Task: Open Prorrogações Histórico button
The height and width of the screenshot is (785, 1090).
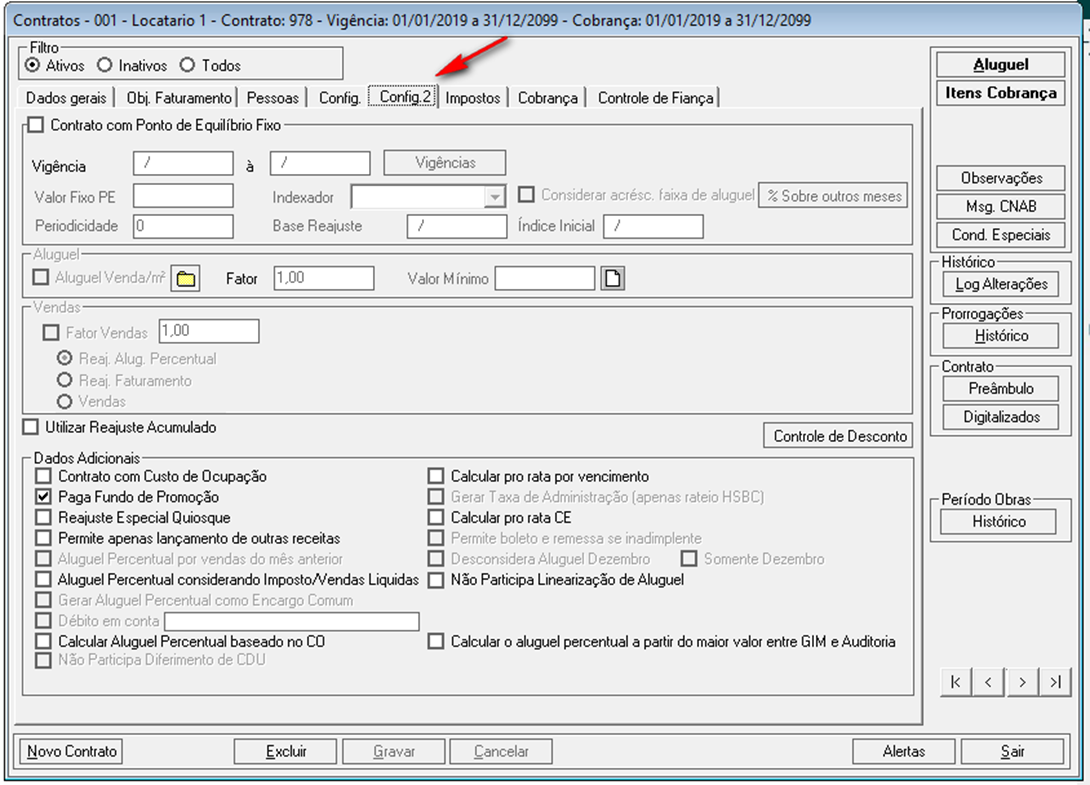Action: pyautogui.click(x=1001, y=336)
